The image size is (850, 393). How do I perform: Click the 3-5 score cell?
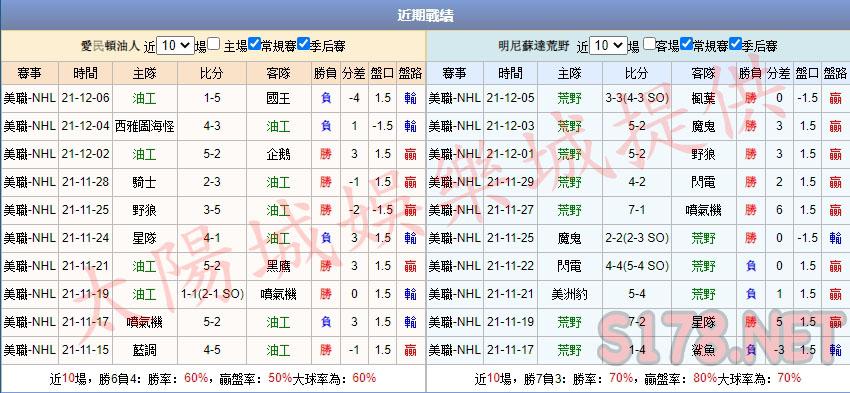click(x=212, y=210)
